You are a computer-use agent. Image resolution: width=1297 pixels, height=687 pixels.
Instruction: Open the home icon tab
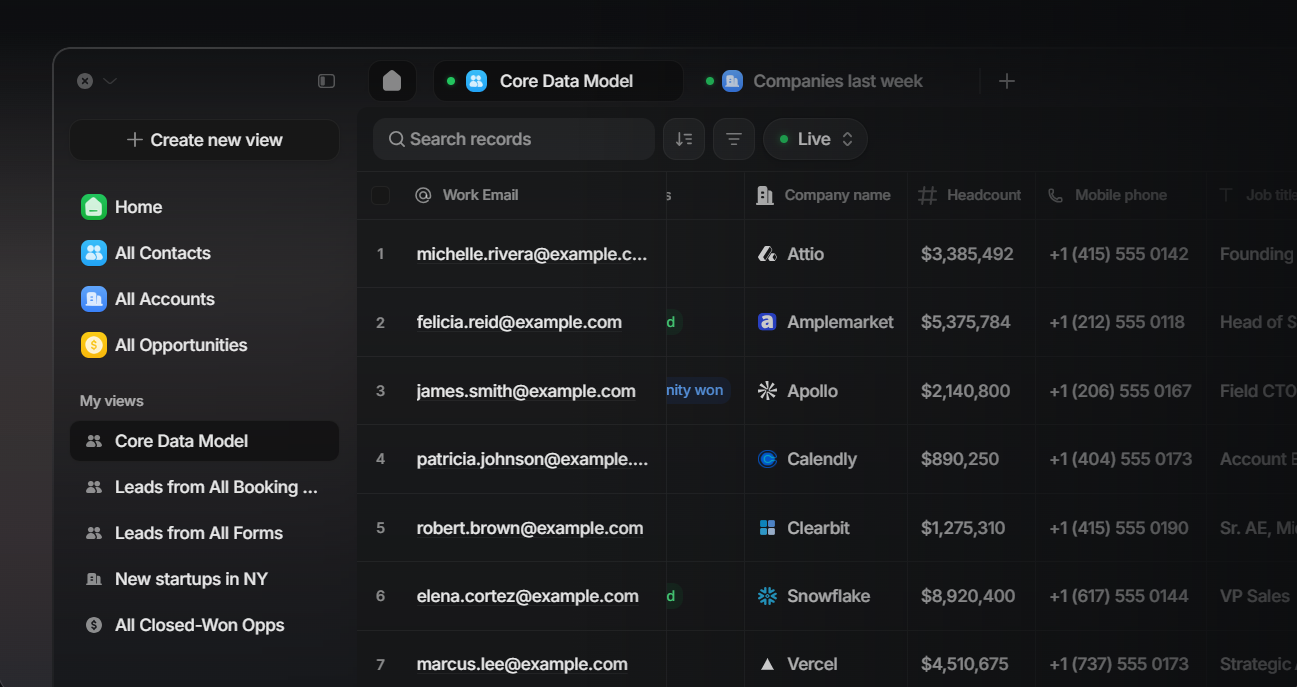[x=392, y=81]
